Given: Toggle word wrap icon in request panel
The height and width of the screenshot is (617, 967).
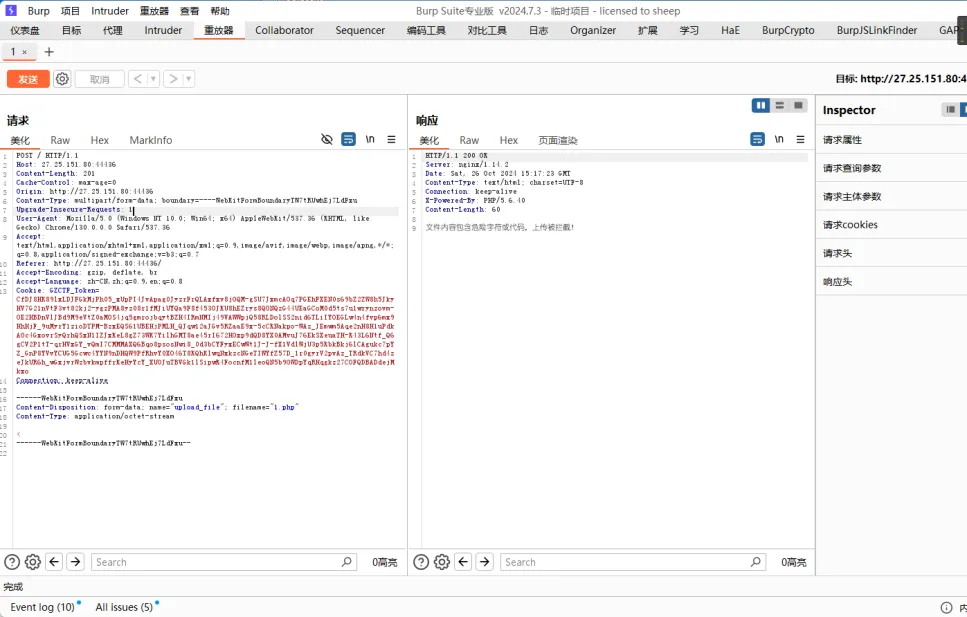Looking at the screenshot, I should pyautogui.click(x=348, y=139).
